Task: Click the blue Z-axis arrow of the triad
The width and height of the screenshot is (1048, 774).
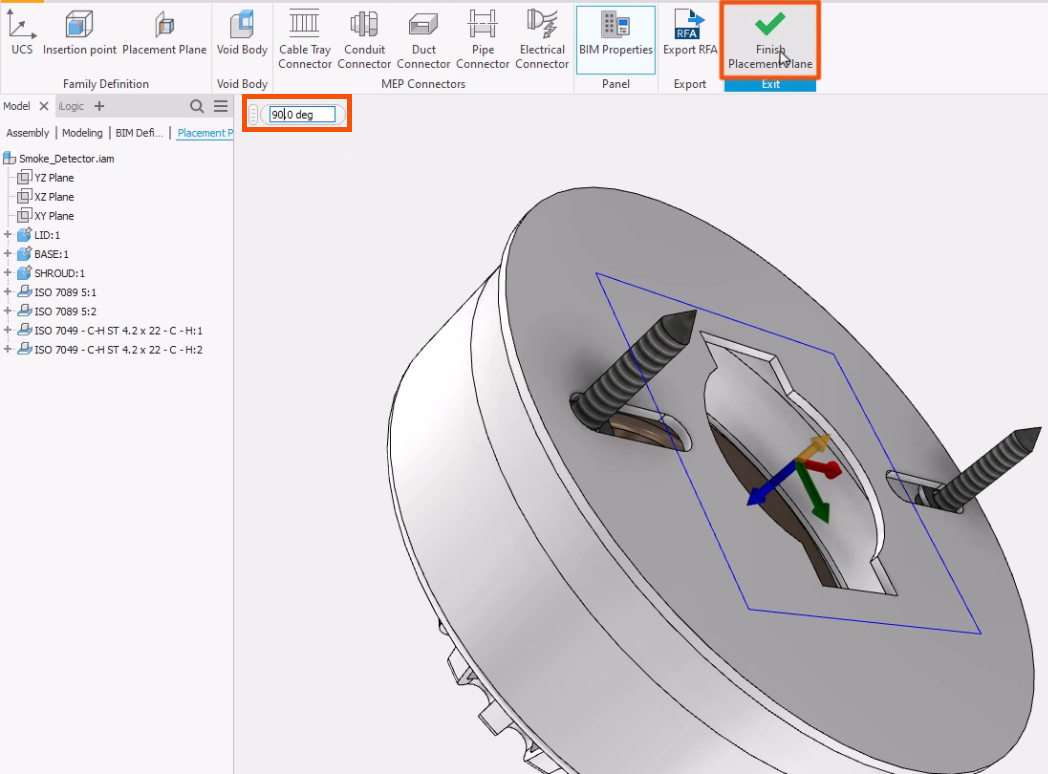Action: point(766,488)
